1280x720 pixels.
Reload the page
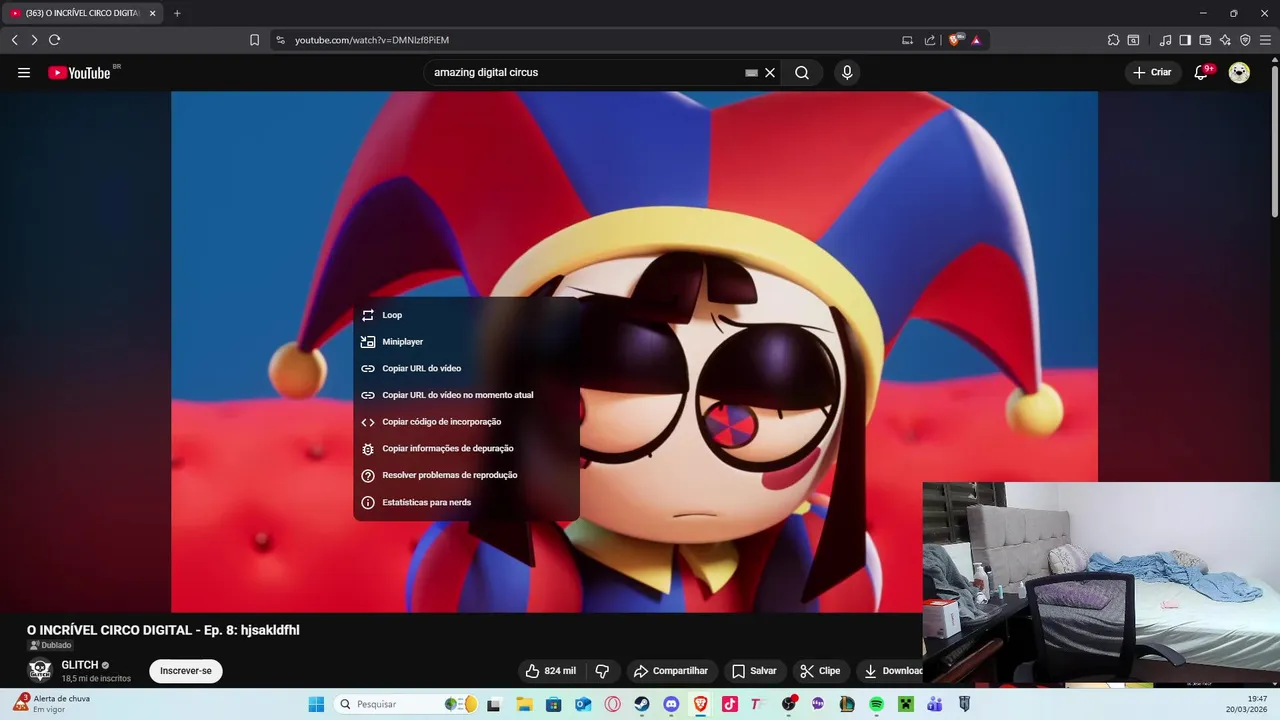(x=54, y=40)
